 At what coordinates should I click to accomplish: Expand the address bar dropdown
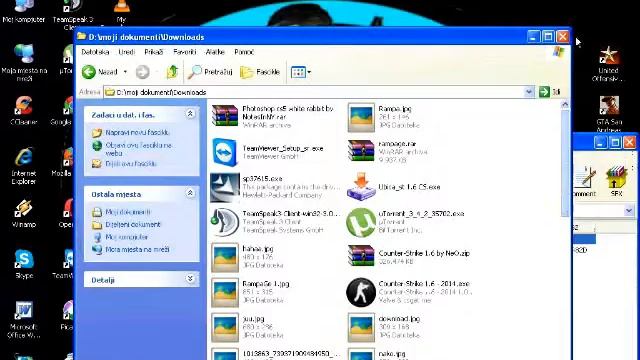coord(529,92)
